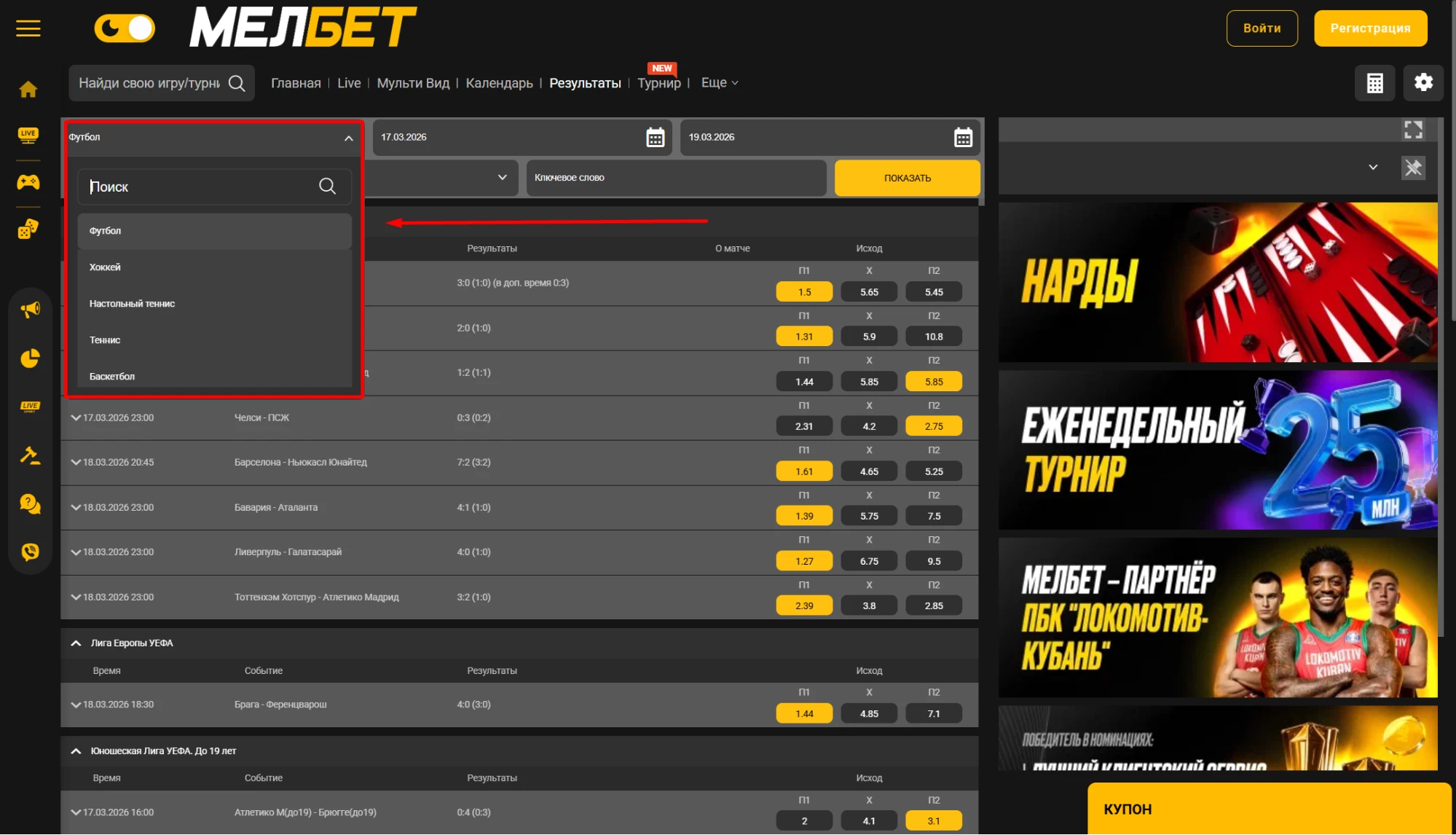The height and width of the screenshot is (835, 1456).
Task: Open the calculator icon
Action: pyautogui.click(x=1374, y=83)
